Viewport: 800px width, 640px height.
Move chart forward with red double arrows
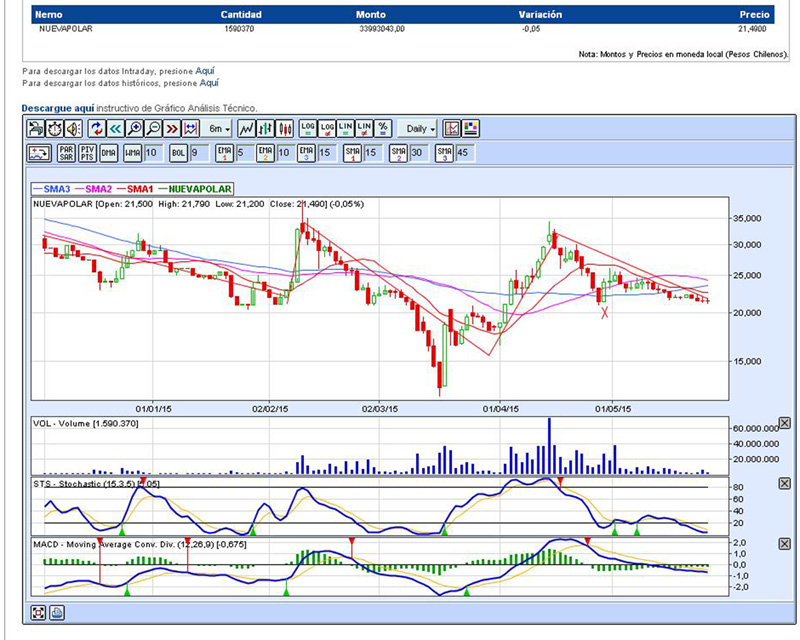point(172,129)
